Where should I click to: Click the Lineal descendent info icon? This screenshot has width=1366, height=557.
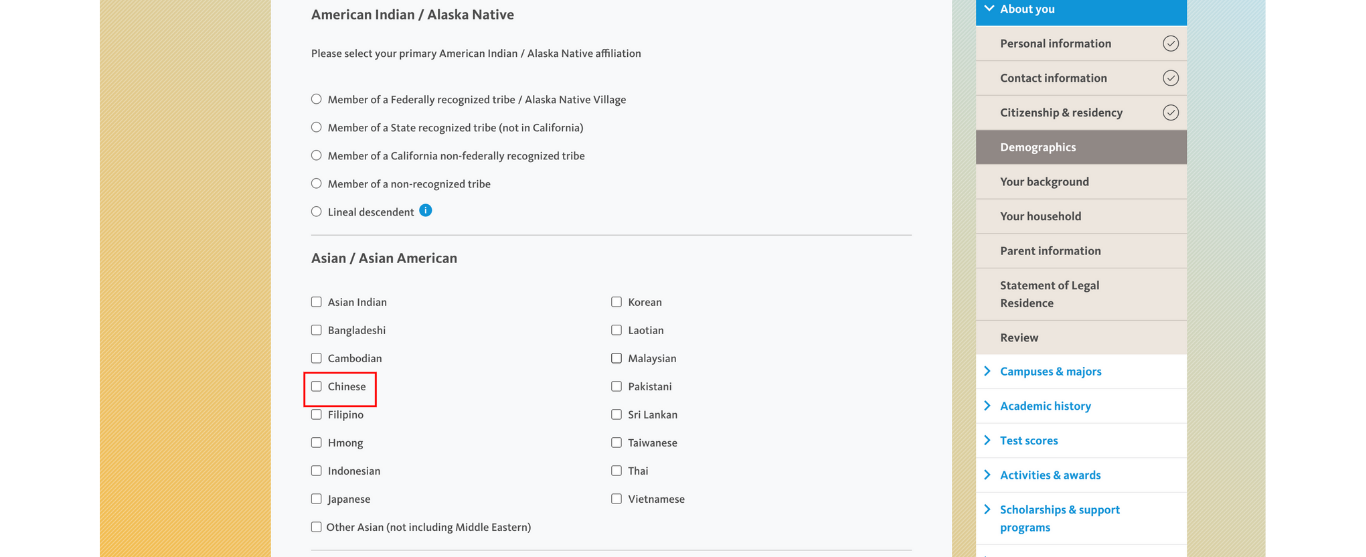pos(426,211)
